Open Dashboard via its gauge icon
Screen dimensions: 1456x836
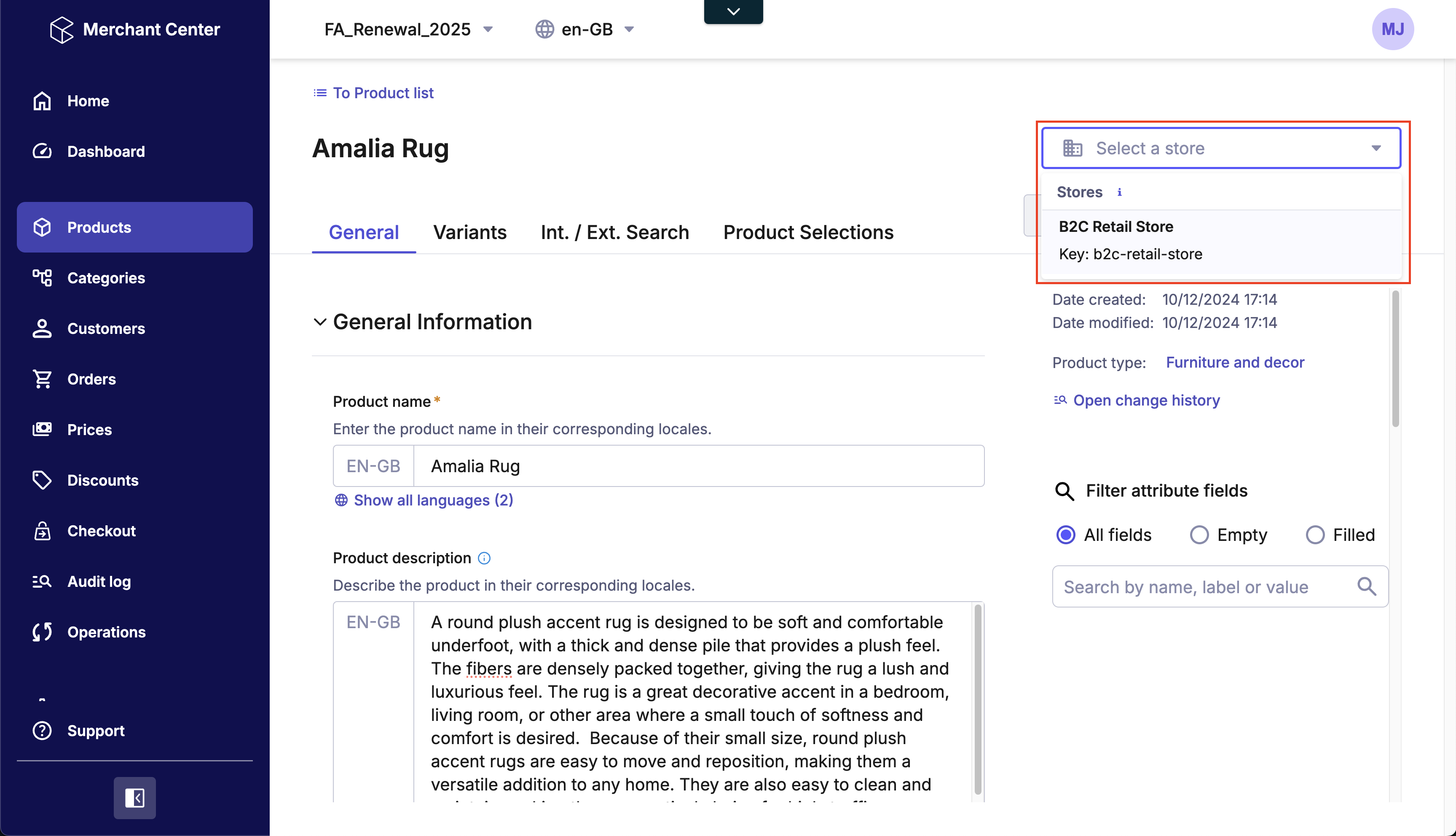click(x=42, y=152)
